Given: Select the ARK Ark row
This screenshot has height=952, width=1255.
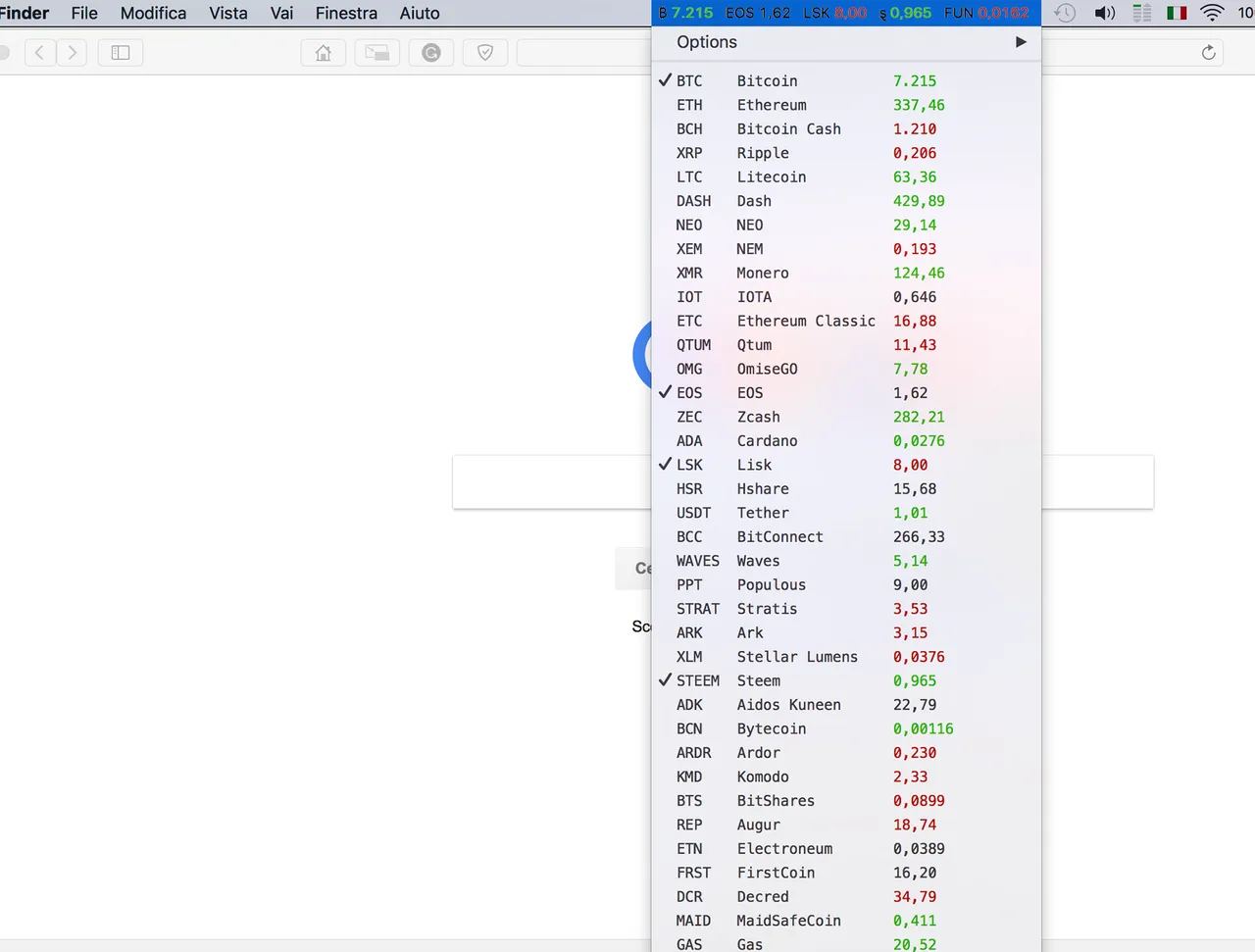Looking at the screenshot, I should click(846, 633).
